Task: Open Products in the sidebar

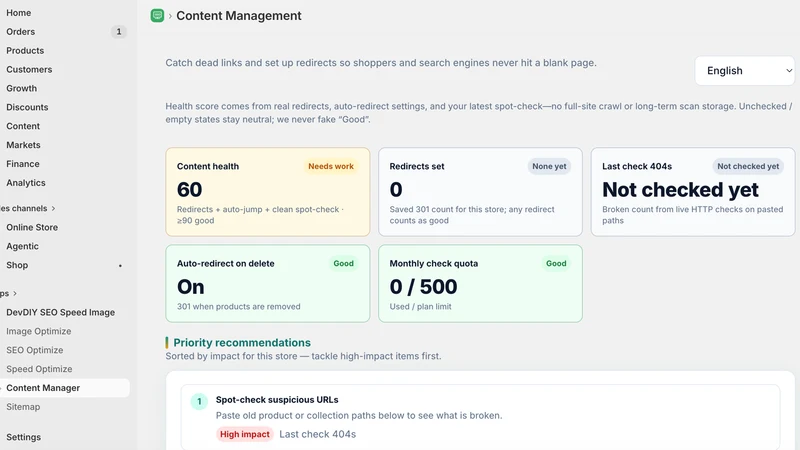Action: [x=25, y=51]
